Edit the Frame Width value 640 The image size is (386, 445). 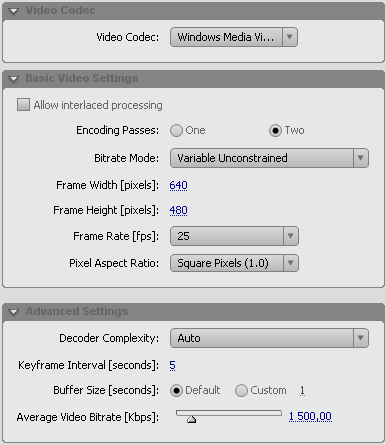pos(178,185)
